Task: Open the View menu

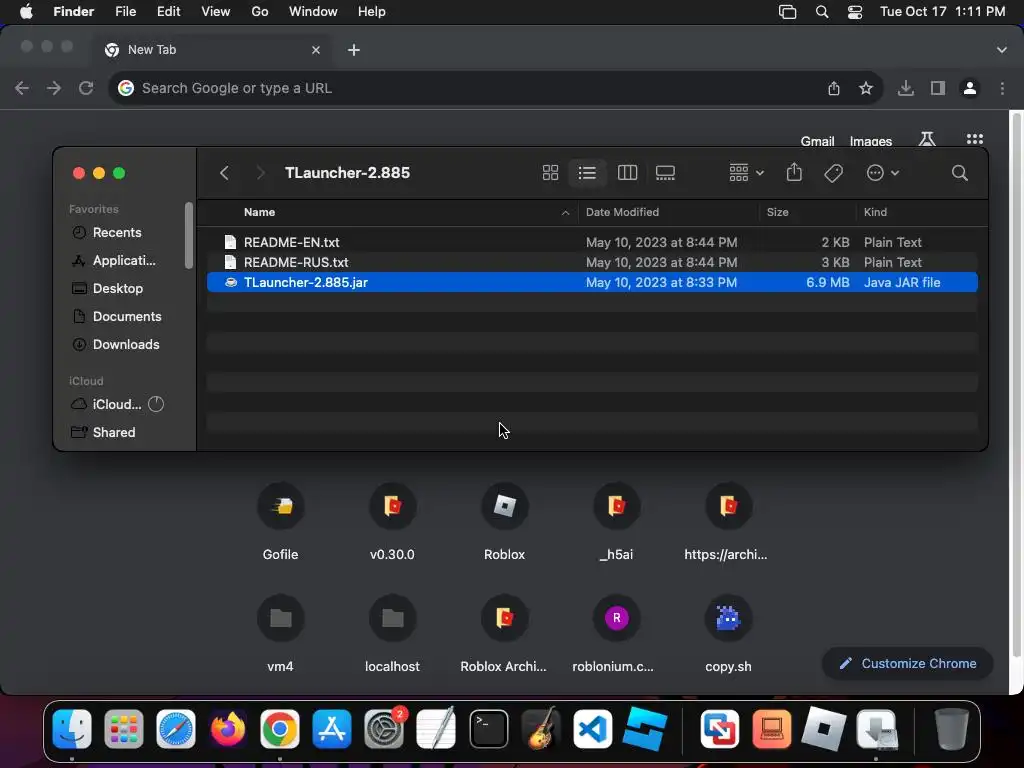Action: coord(216,12)
